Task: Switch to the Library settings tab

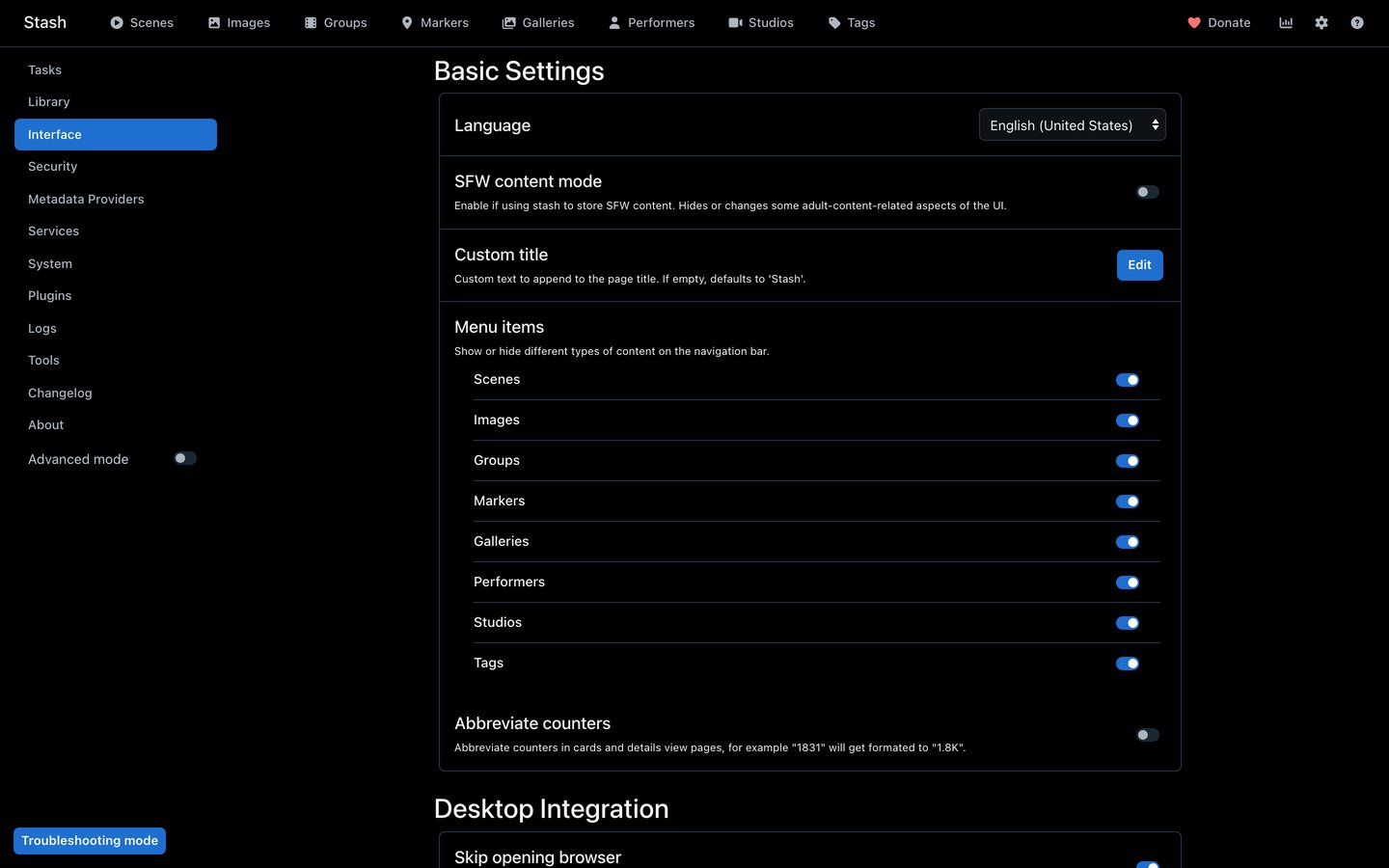Action: coord(116,102)
